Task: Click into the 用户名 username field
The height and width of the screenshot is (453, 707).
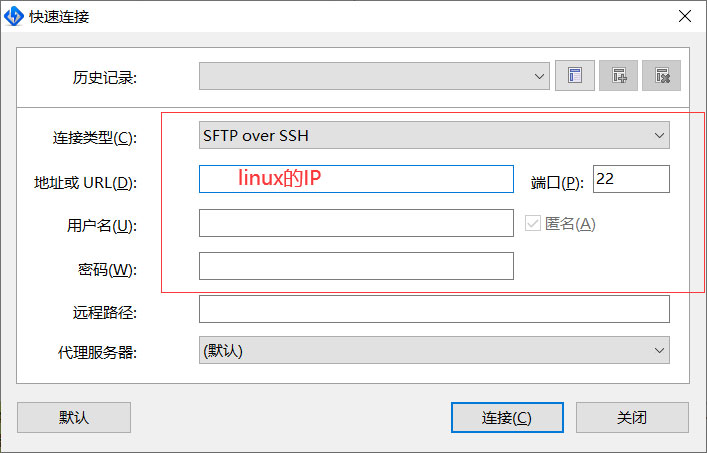Action: tap(356, 223)
